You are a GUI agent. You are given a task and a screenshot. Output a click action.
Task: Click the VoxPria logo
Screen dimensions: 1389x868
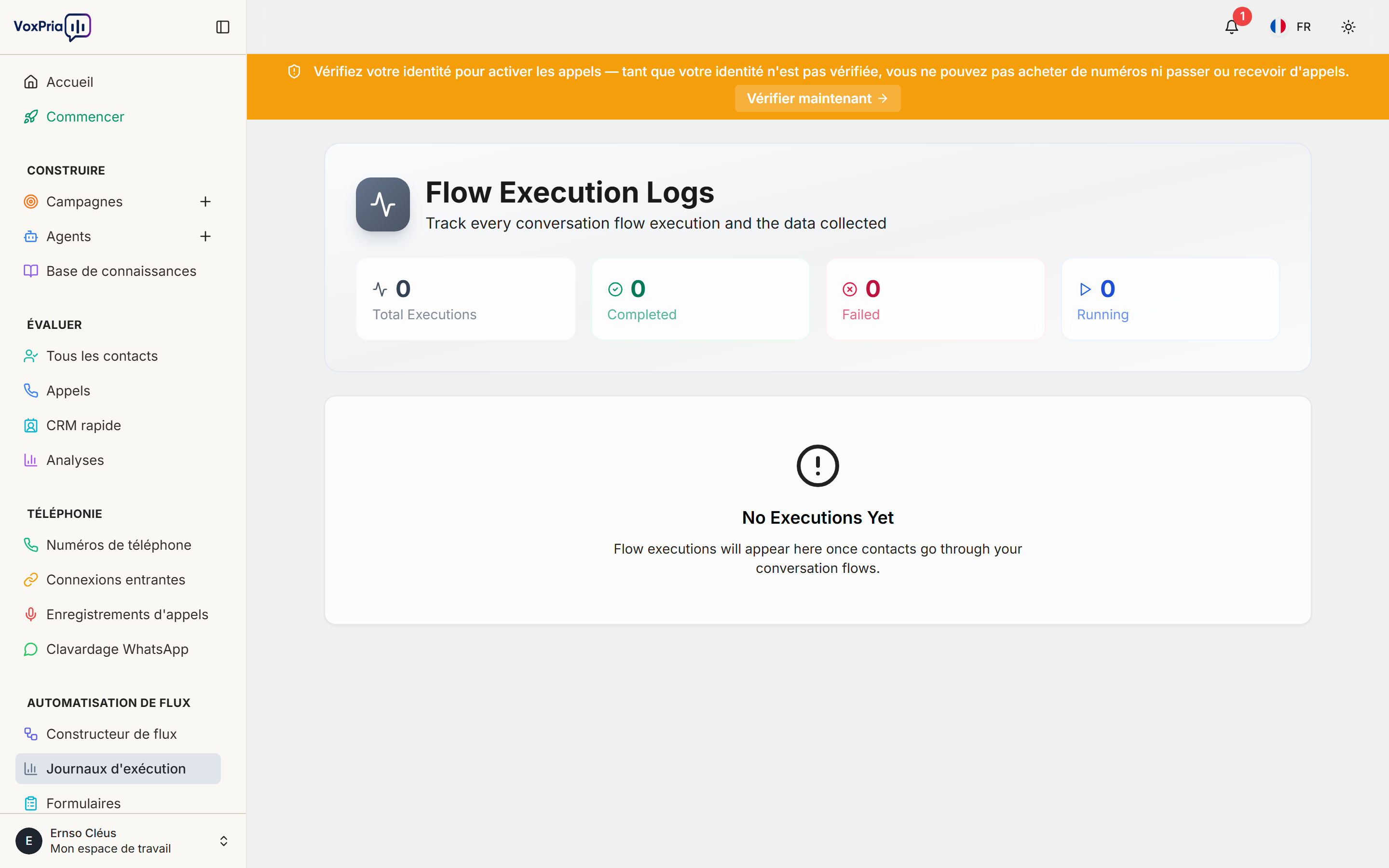click(52, 27)
